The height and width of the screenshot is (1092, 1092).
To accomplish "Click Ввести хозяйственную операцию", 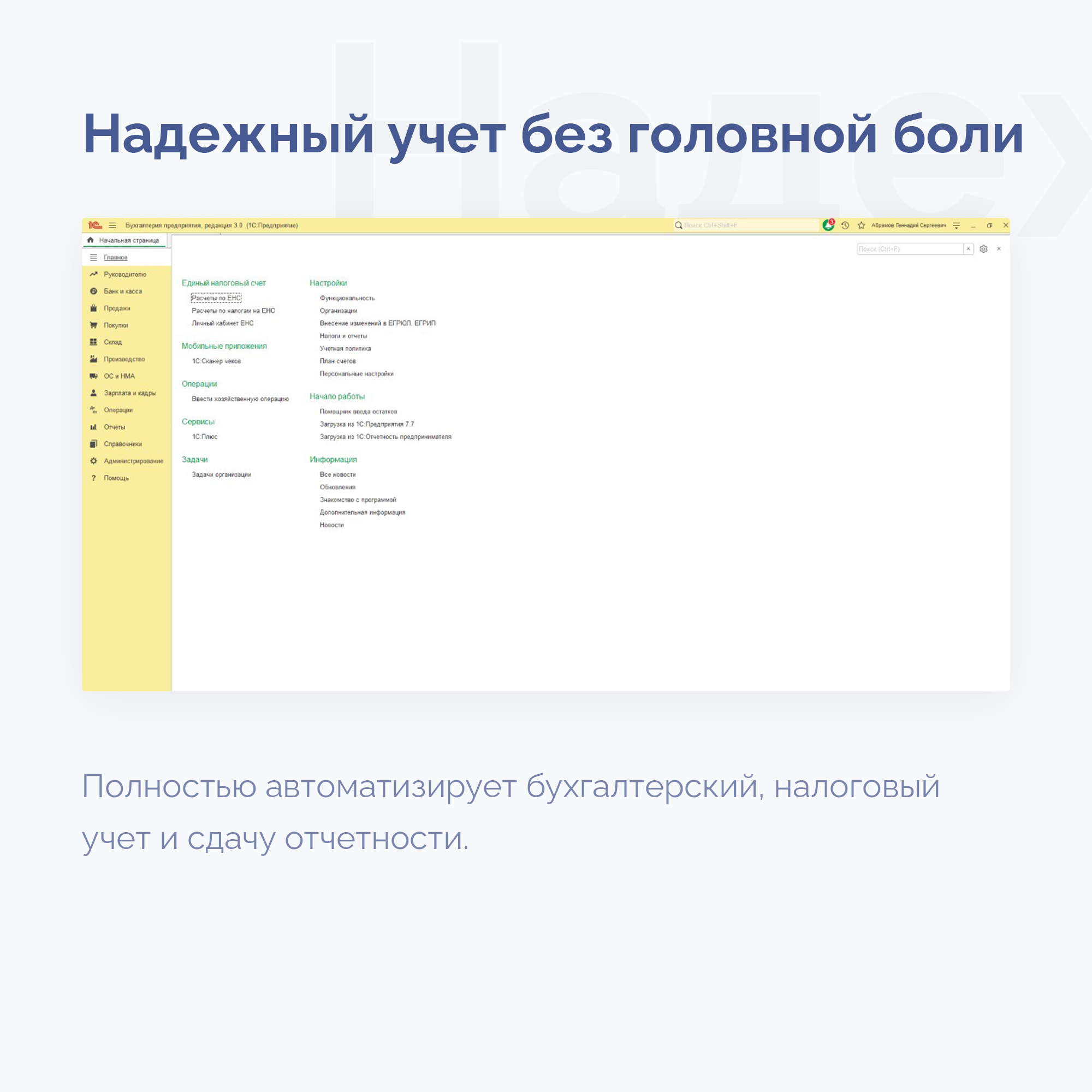I will coord(240,399).
